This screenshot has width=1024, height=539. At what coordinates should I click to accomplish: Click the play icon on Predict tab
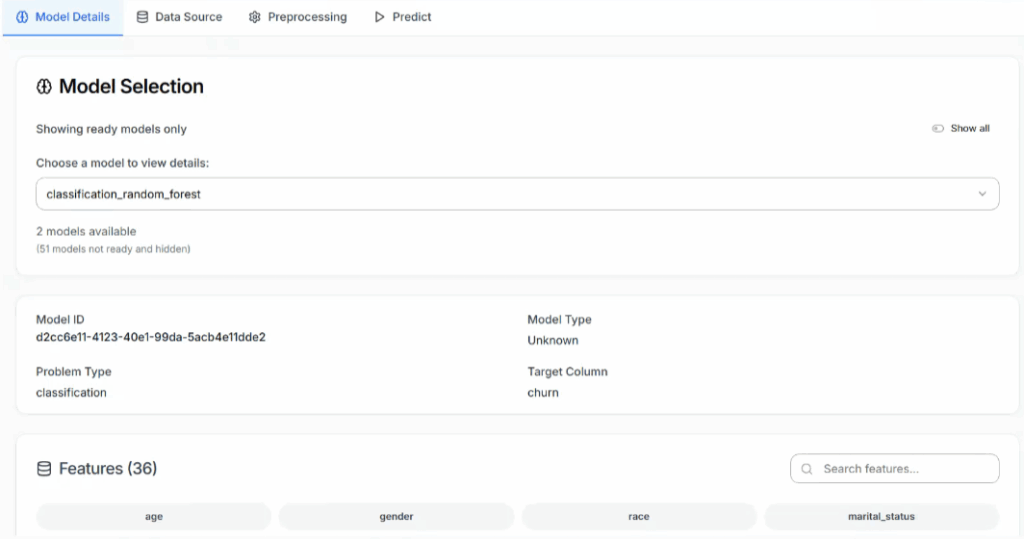379,17
